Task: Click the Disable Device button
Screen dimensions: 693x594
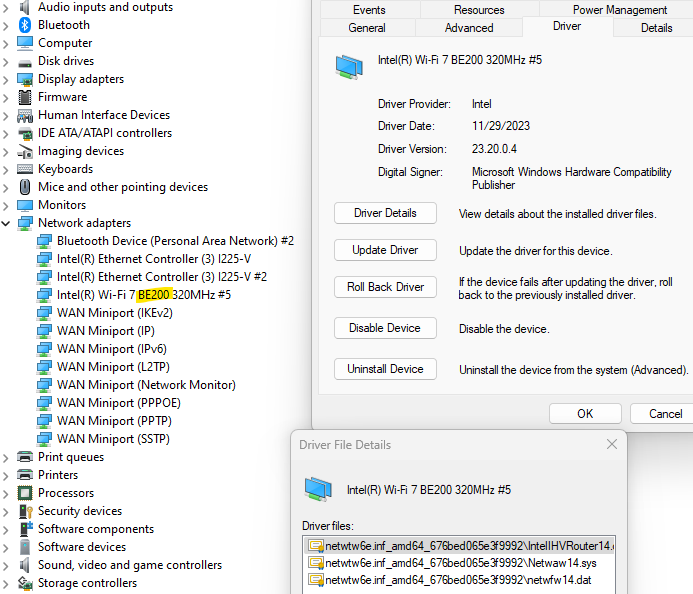Action: pos(385,328)
